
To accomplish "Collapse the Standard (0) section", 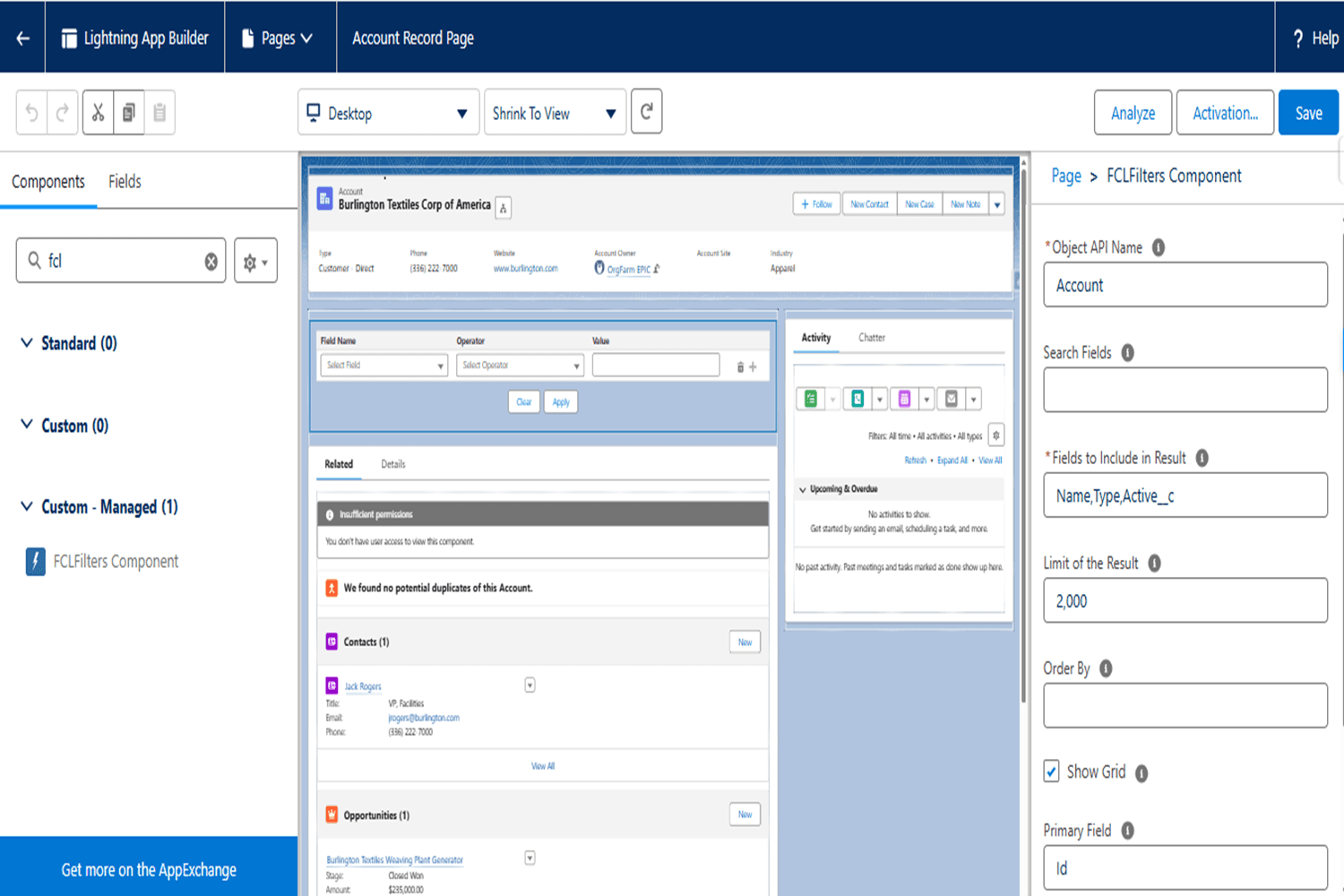I will 27,343.
